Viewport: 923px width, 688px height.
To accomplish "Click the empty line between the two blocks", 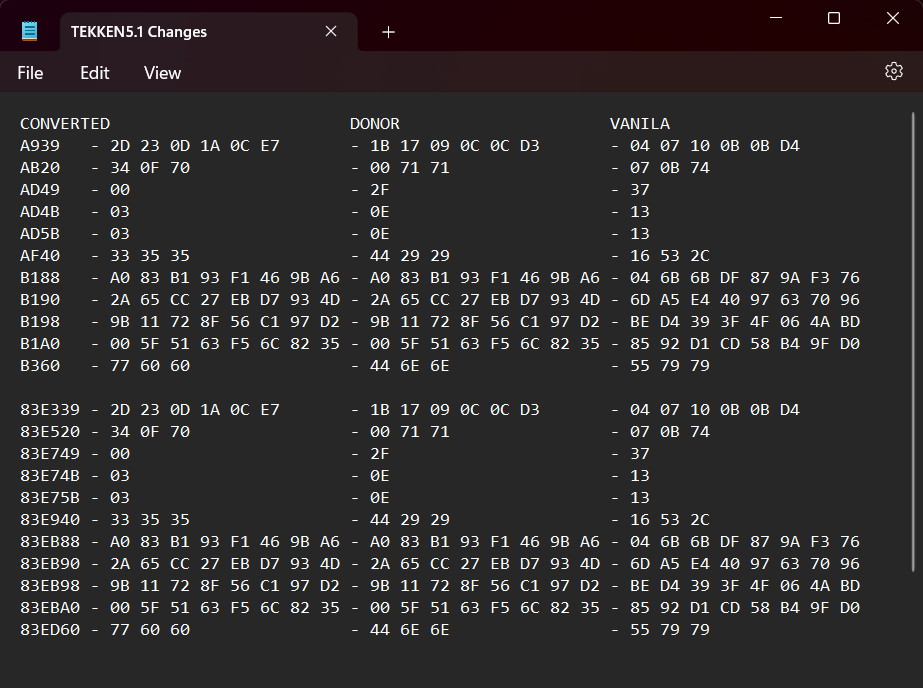I will click(459, 387).
